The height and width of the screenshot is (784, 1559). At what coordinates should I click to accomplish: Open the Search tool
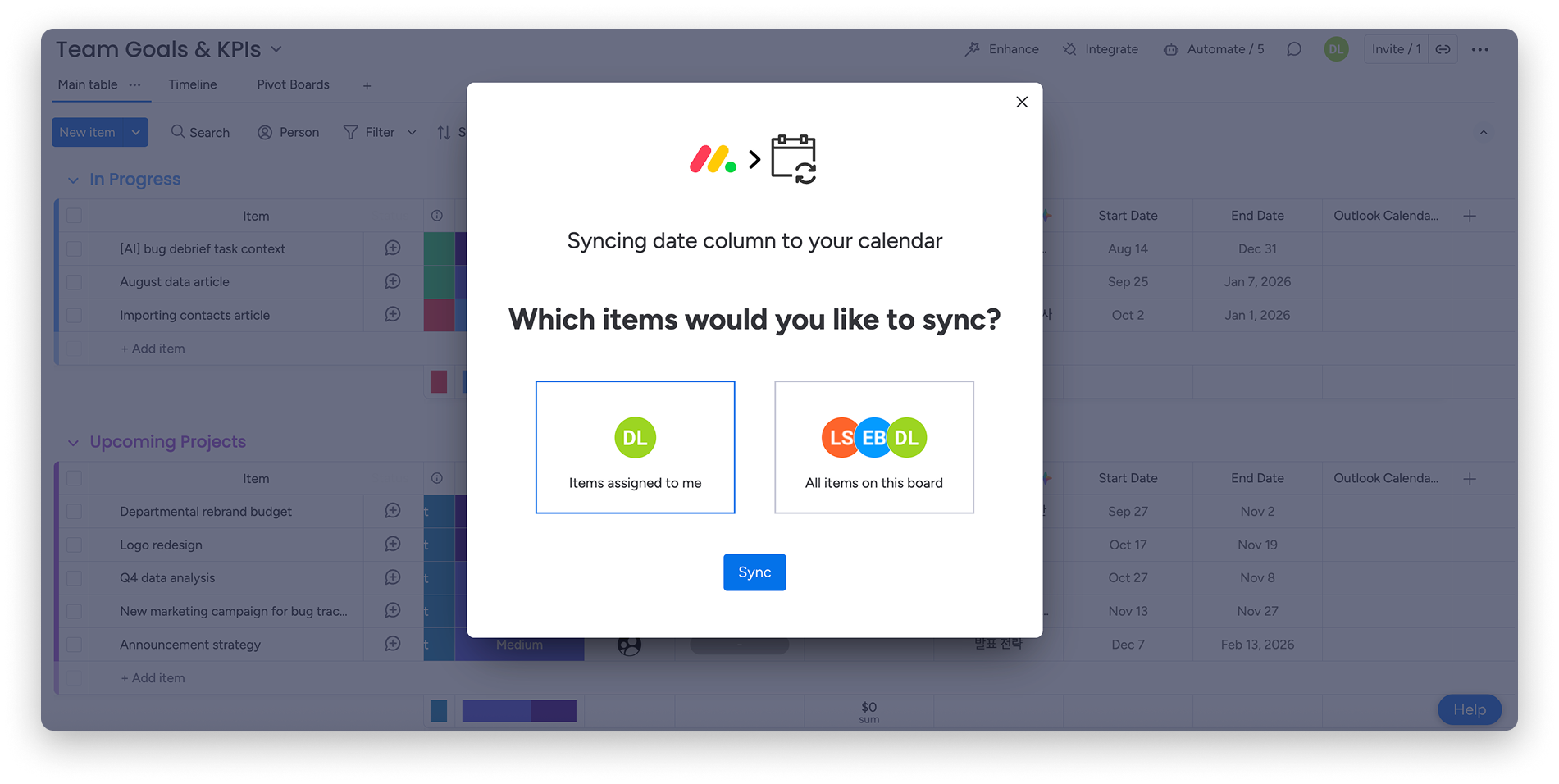(x=200, y=132)
